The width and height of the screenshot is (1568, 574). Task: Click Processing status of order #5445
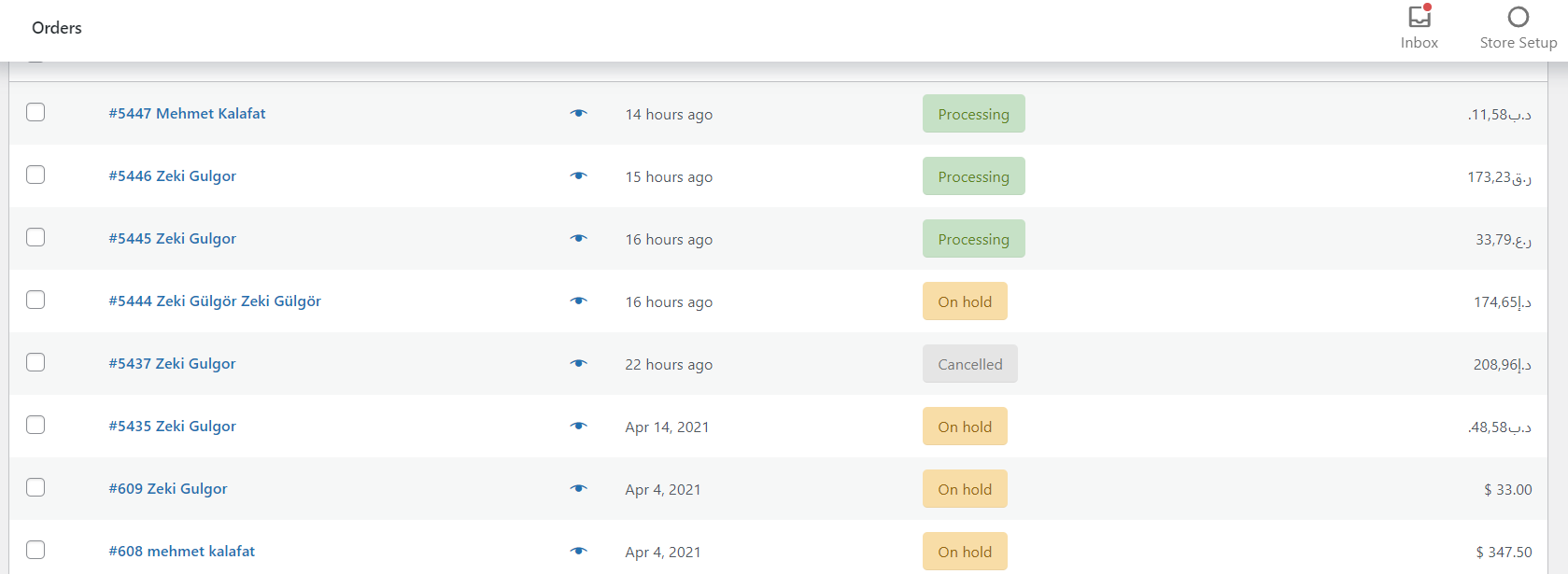973,239
